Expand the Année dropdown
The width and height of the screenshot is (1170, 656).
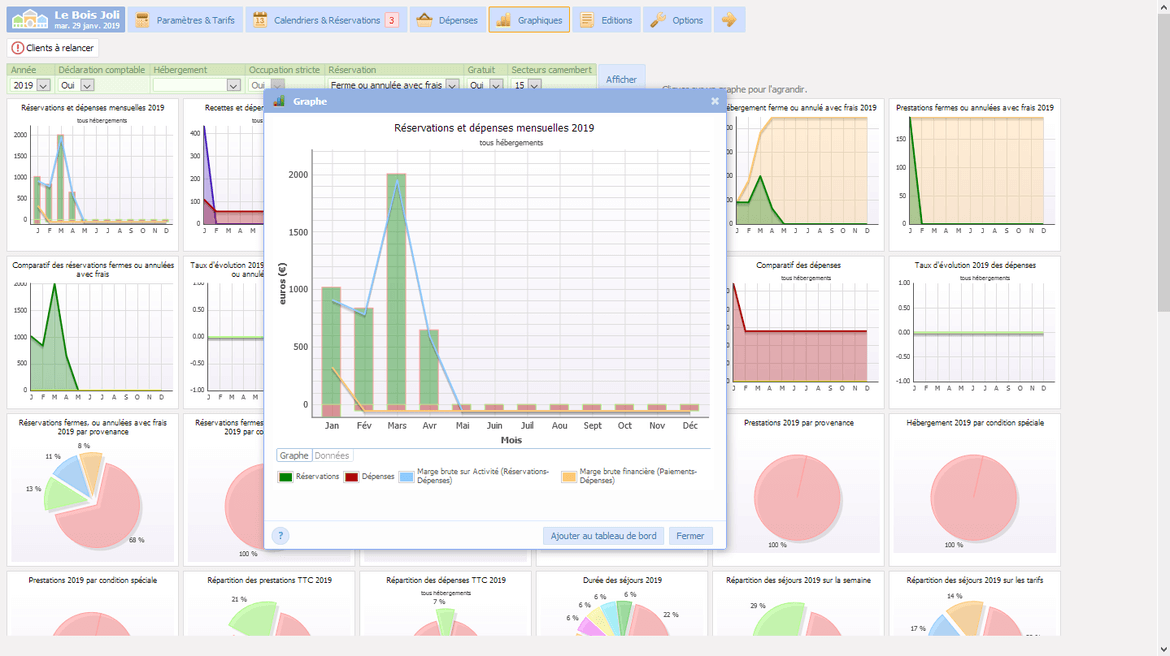43,86
